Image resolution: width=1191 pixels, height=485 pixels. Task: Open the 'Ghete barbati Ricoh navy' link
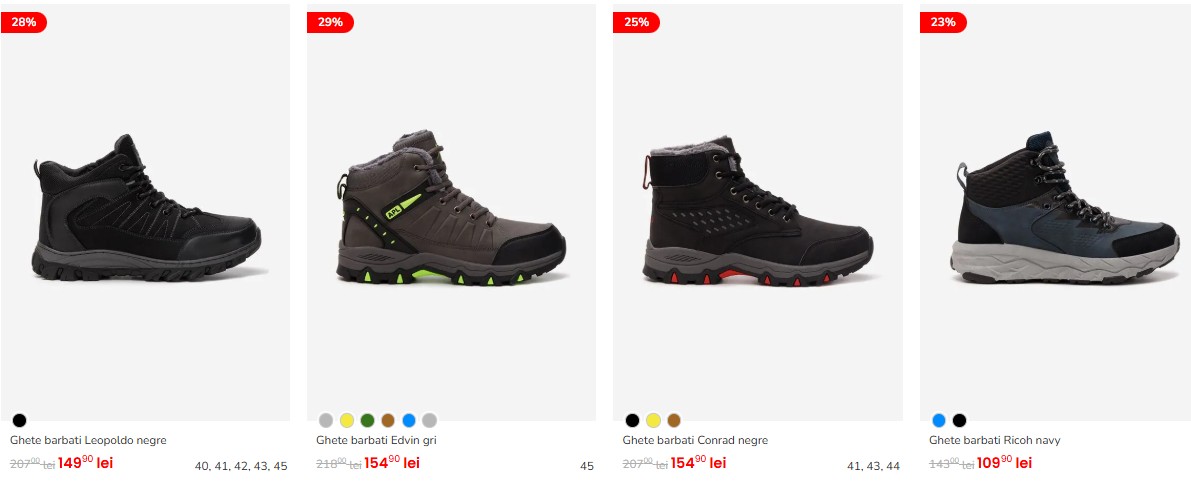pyautogui.click(x=994, y=440)
